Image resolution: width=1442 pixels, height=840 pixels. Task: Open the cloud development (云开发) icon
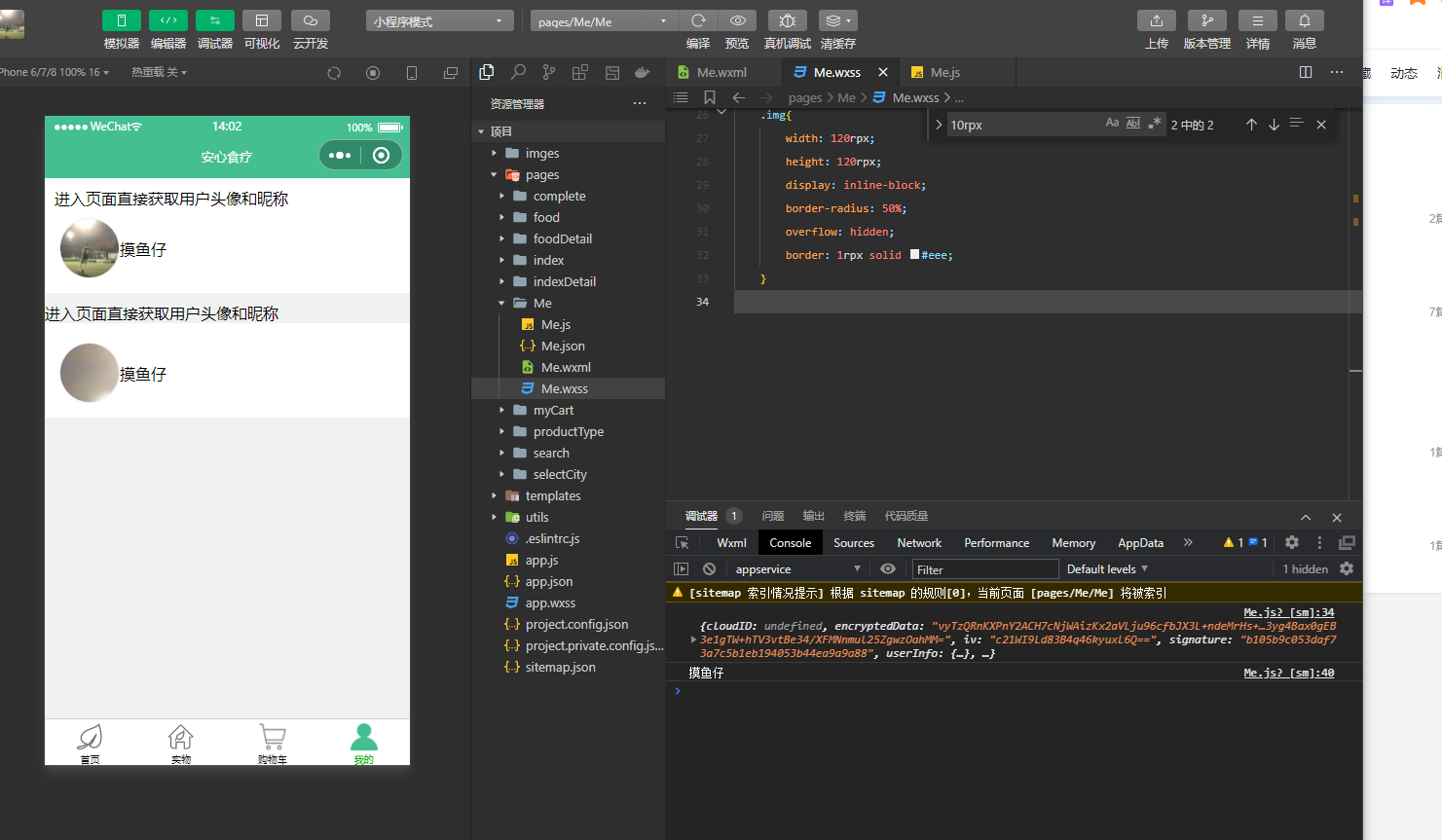coord(311,20)
